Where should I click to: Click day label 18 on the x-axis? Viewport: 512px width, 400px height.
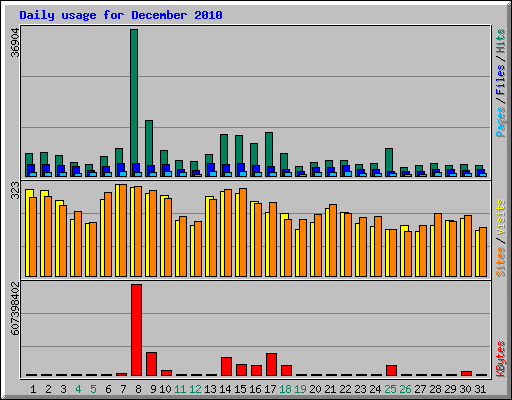285,389
